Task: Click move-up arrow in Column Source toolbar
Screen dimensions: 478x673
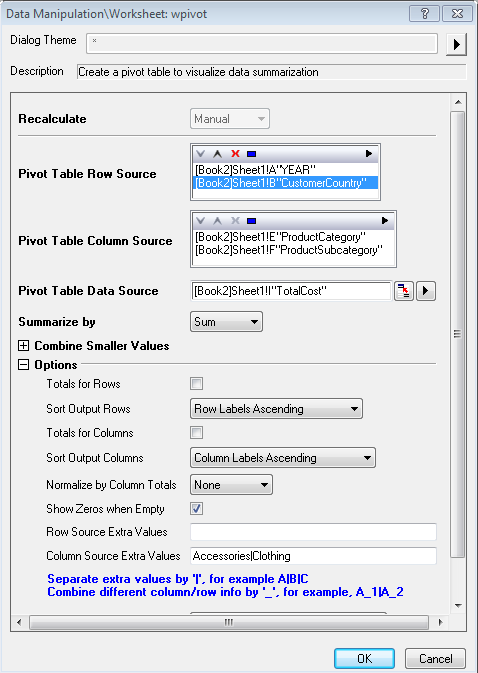Action: click(x=218, y=221)
